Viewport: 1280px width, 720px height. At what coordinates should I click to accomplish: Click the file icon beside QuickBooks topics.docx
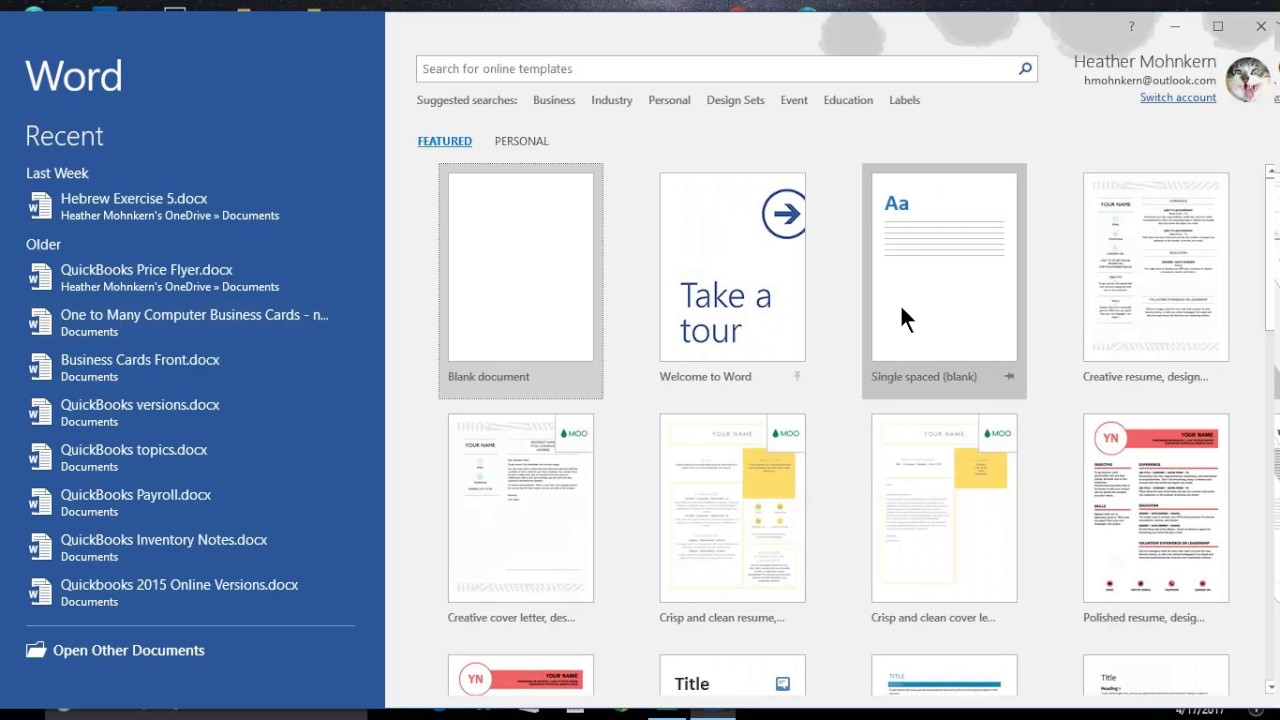tap(40, 457)
